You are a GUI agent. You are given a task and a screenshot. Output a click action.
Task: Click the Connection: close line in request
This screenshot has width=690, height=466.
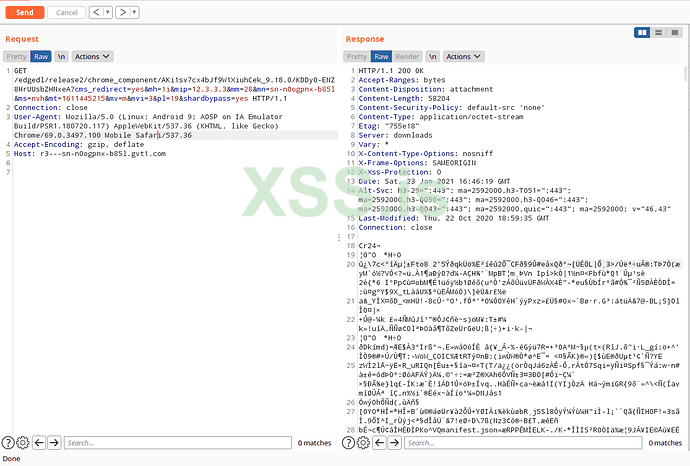pos(51,107)
